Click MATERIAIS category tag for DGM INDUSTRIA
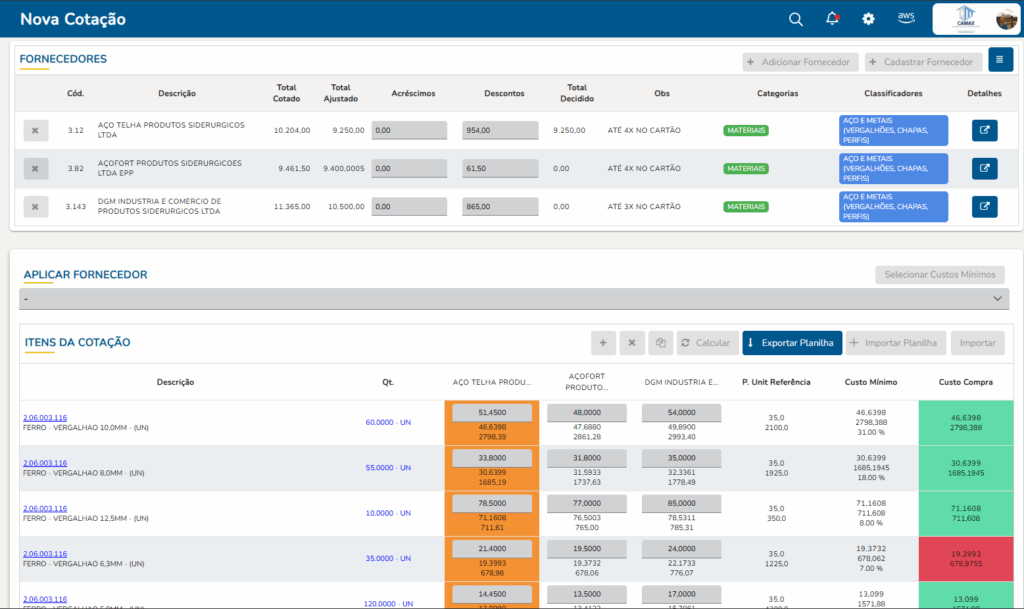Image resolution: width=1024 pixels, height=609 pixels. pos(746,206)
